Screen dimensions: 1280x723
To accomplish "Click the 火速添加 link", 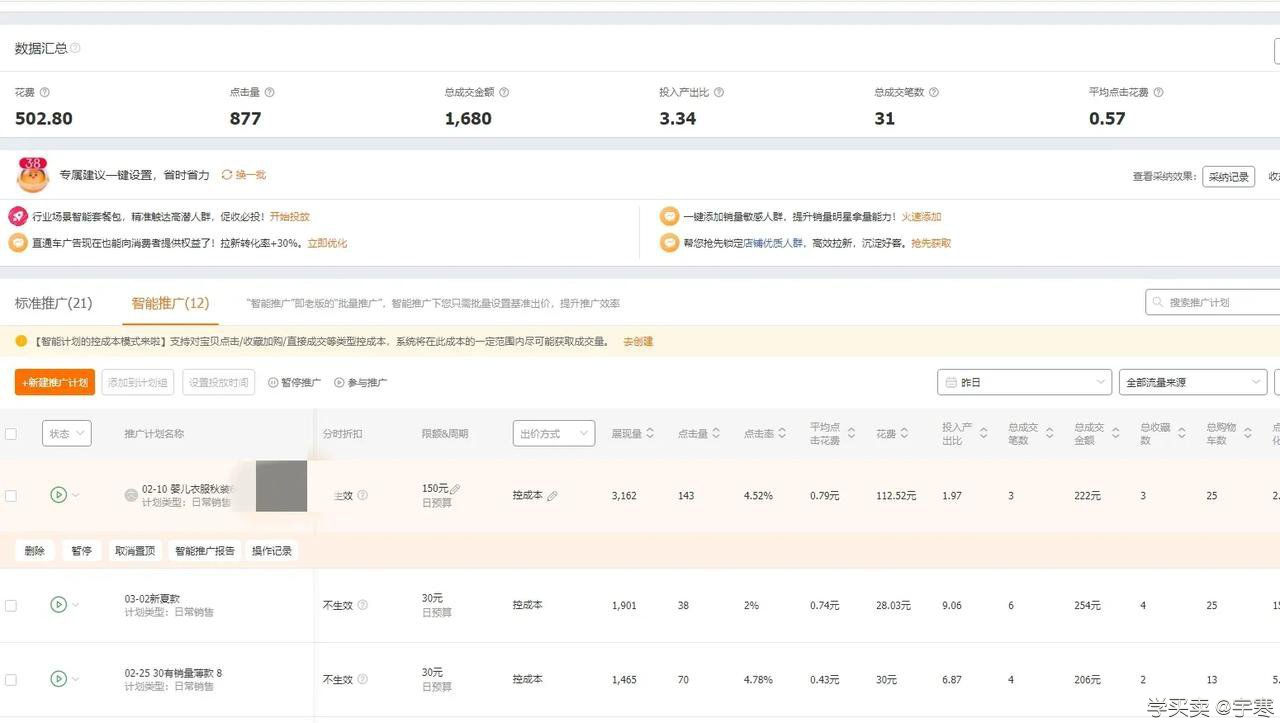I will 921,216.
